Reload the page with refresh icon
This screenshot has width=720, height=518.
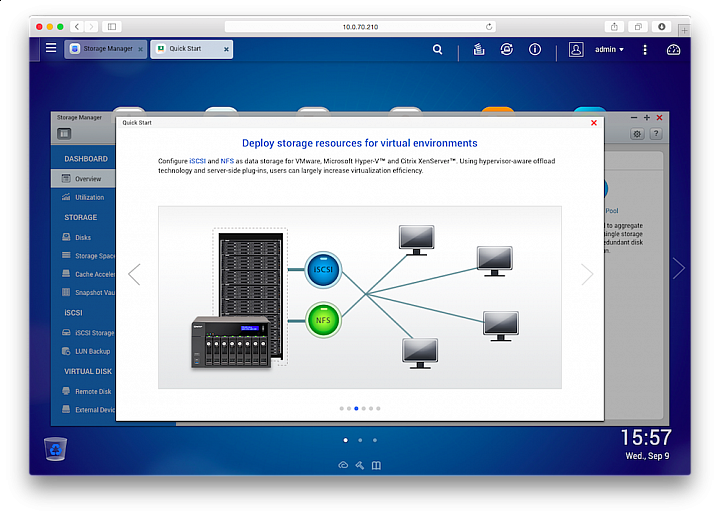[x=489, y=27]
